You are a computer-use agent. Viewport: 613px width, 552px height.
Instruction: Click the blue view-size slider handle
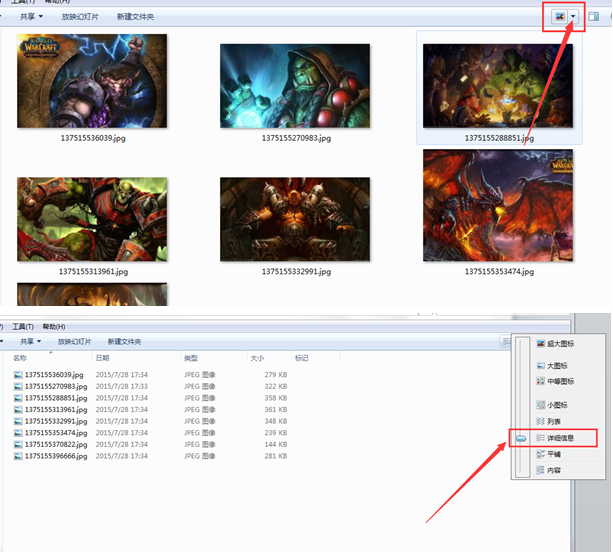point(521,439)
